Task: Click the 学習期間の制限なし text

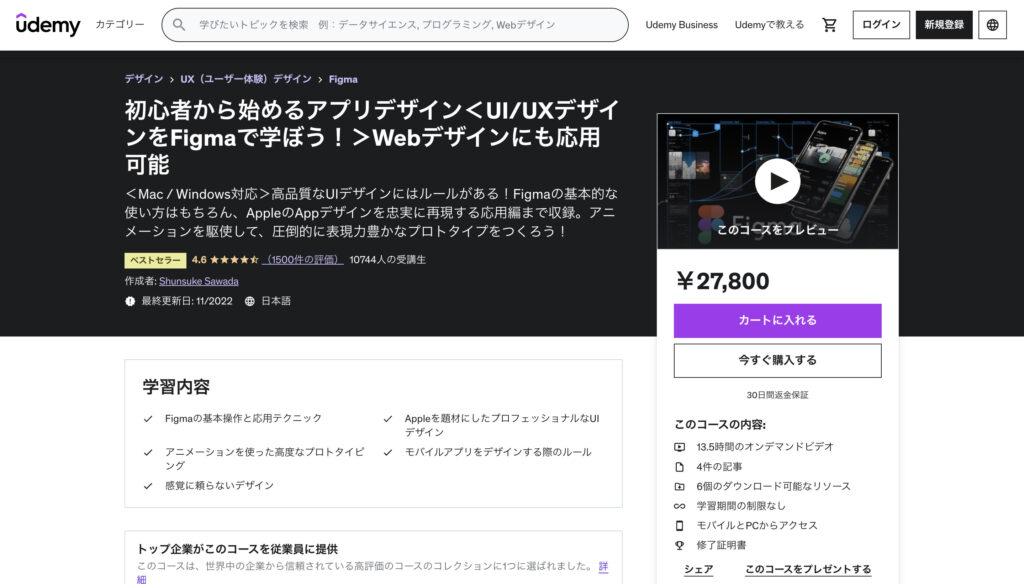Action: [741, 506]
